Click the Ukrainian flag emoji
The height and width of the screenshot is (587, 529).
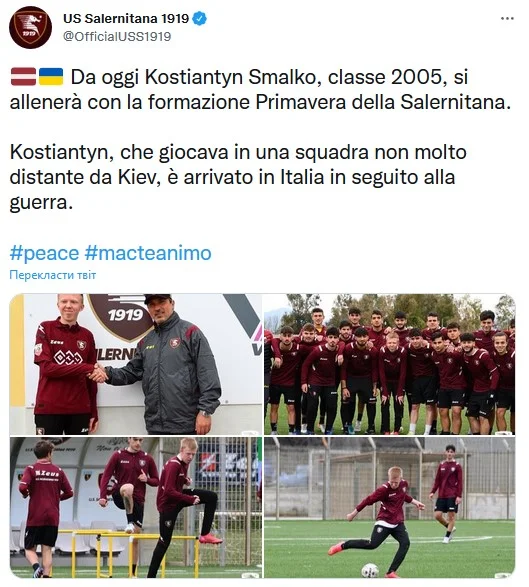[x=51, y=77]
